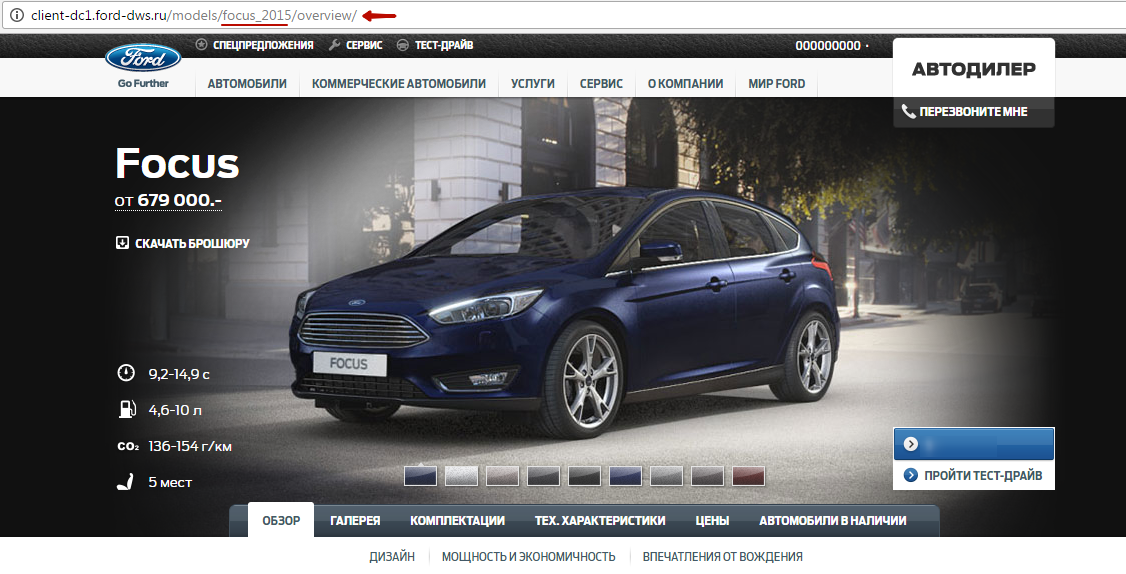Click the Ford logo
The image size is (1126, 574).
tap(143, 58)
